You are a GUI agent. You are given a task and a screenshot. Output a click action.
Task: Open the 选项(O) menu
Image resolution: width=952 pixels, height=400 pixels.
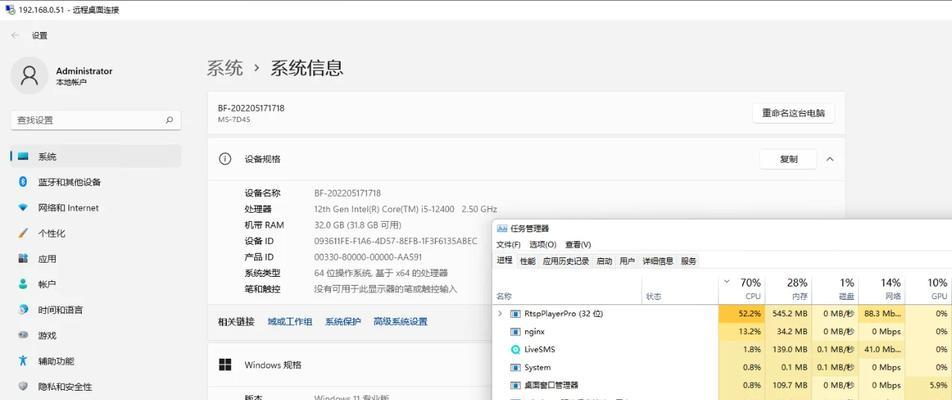543,245
